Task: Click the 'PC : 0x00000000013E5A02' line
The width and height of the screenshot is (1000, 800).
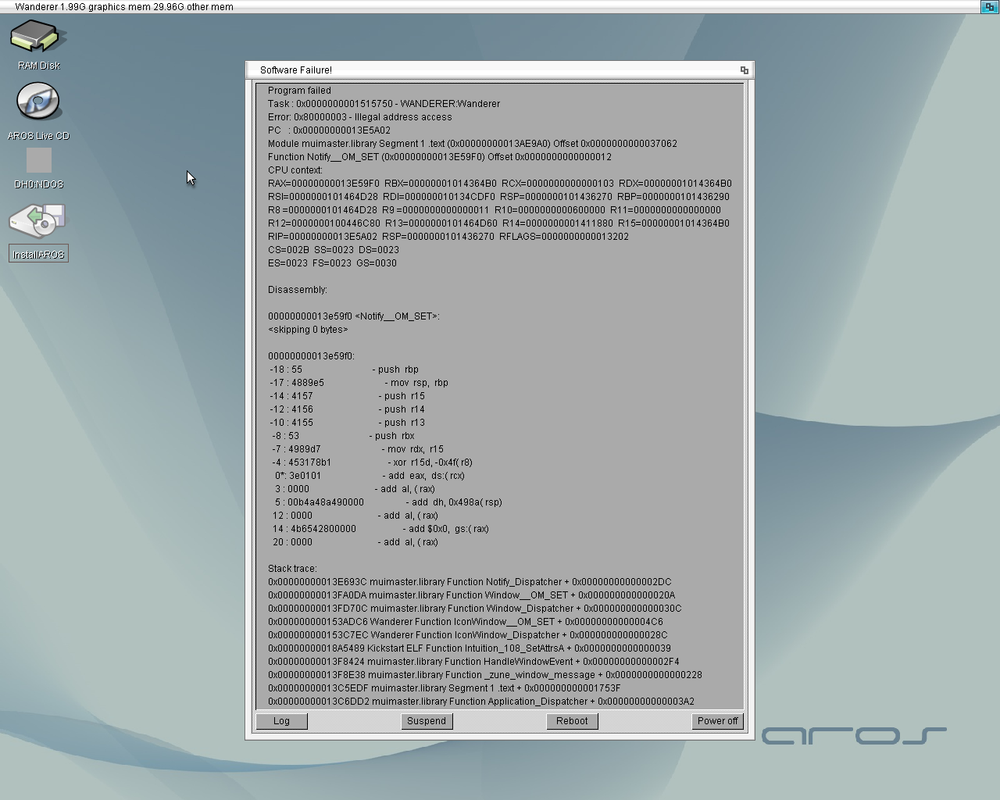Action: point(329,130)
